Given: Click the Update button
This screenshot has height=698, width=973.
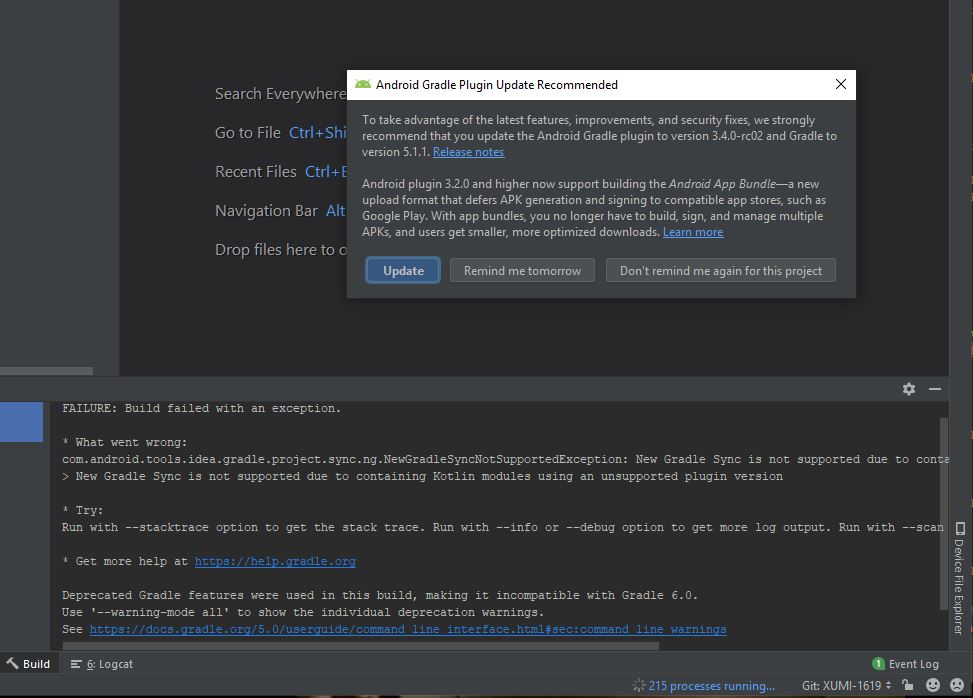Looking at the screenshot, I should click(x=403, y=271).
